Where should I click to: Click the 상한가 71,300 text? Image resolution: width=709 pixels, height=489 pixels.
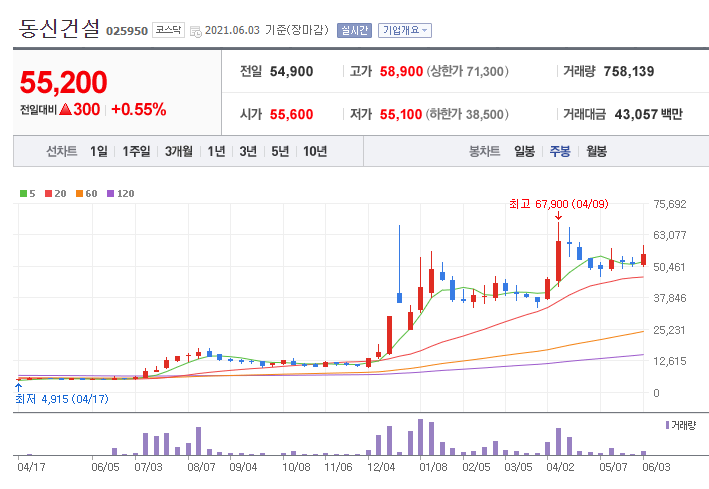(468, 71)
